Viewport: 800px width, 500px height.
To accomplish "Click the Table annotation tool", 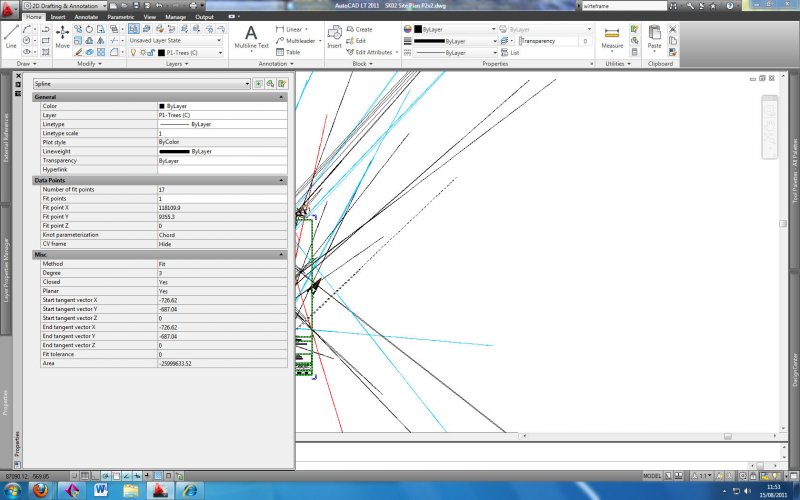I will click(288, 52).
